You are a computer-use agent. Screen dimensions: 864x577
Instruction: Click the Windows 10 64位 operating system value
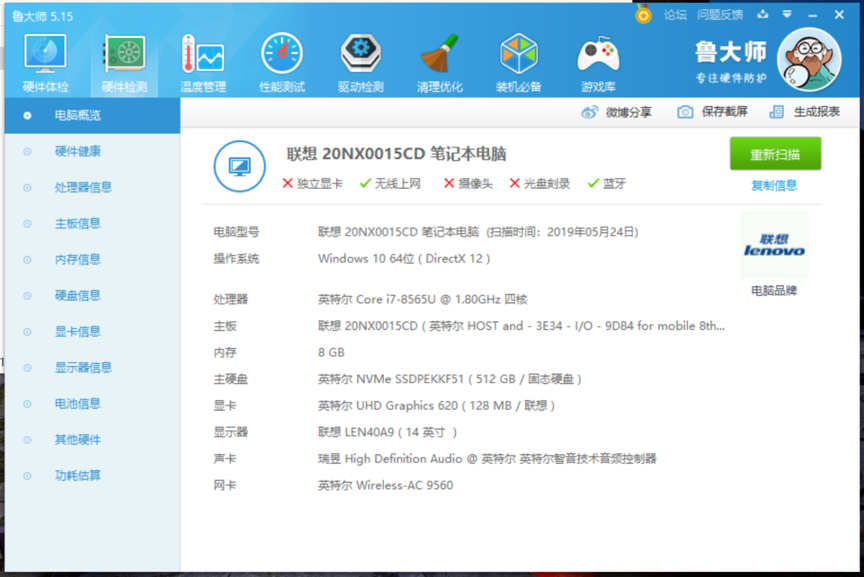[404, 258]
